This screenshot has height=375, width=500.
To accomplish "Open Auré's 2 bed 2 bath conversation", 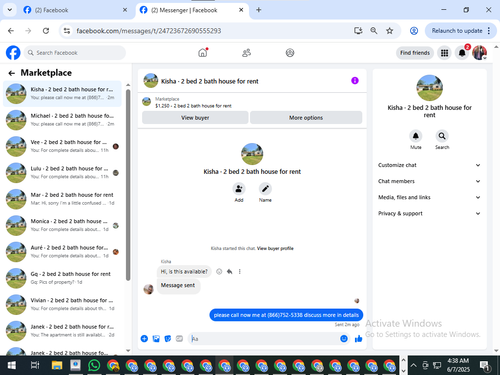I will point(62,252).
